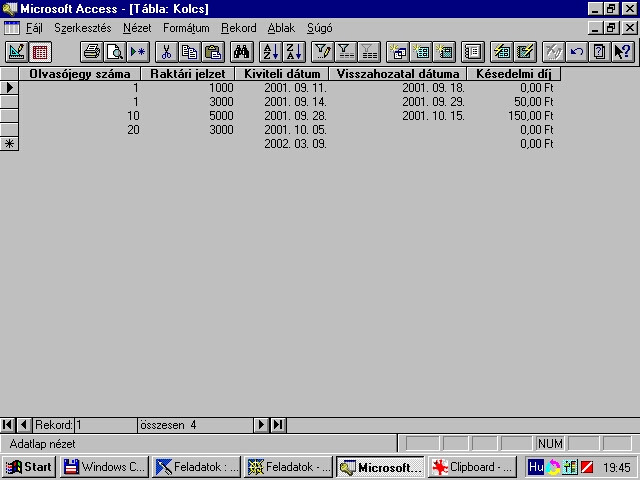This screenshot has width=640, height=480.
Task: Click the date cell 2002. 03. 09.
Action: point(282,144)
